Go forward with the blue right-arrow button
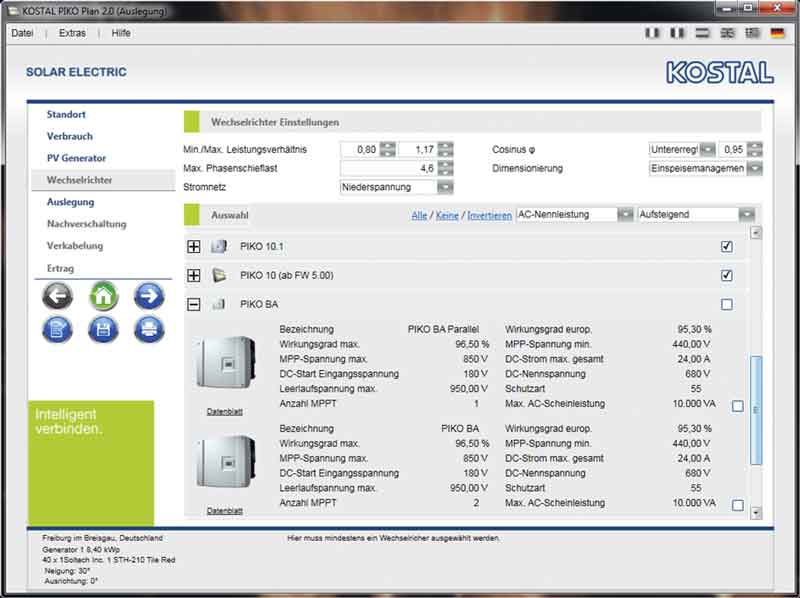 point(149,297)
